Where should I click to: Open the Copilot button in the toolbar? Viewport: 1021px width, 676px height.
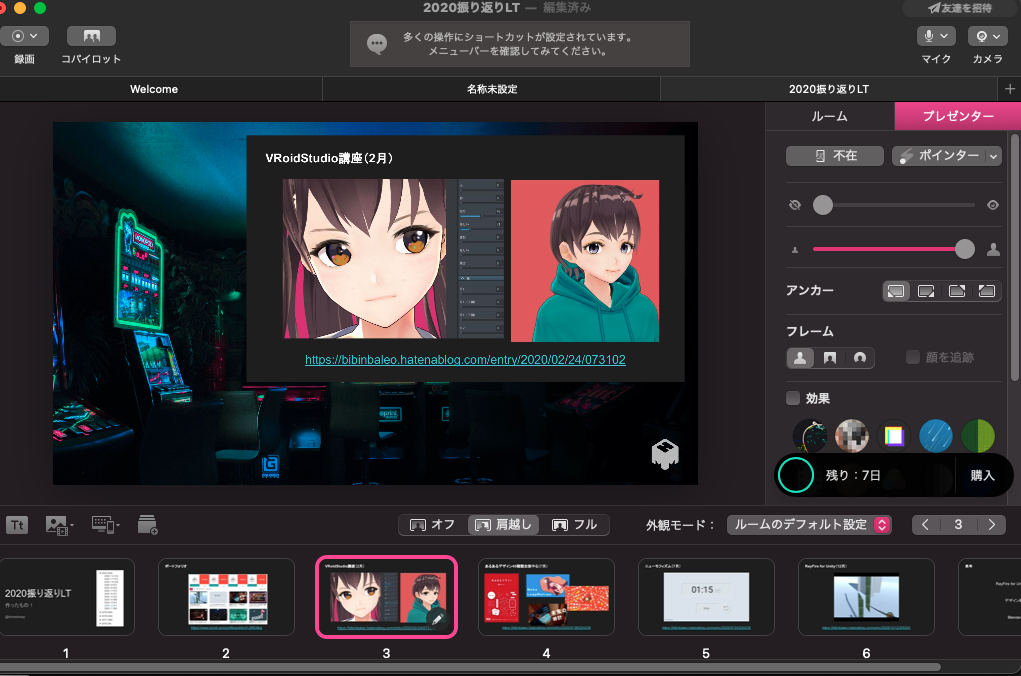(x=91, y=36)
